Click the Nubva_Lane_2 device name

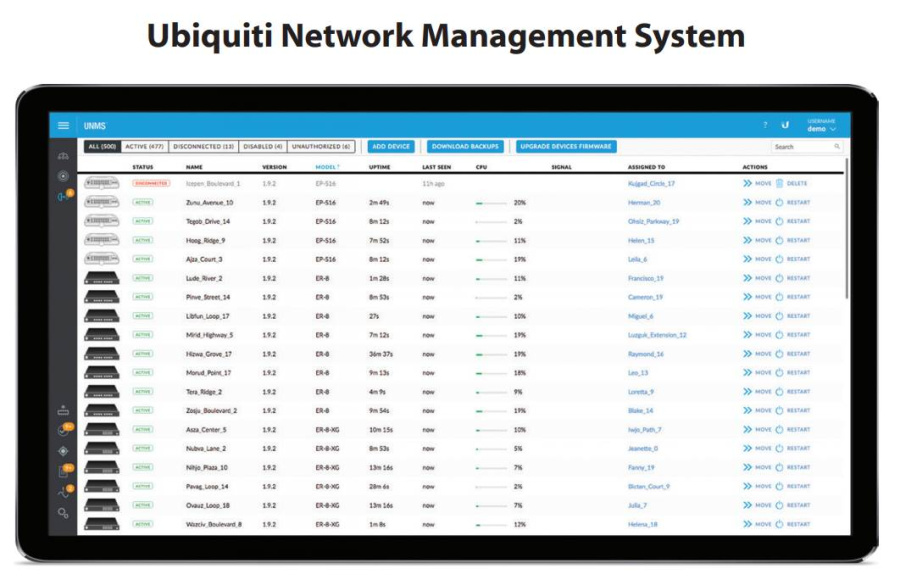click(x=206, y=449)
